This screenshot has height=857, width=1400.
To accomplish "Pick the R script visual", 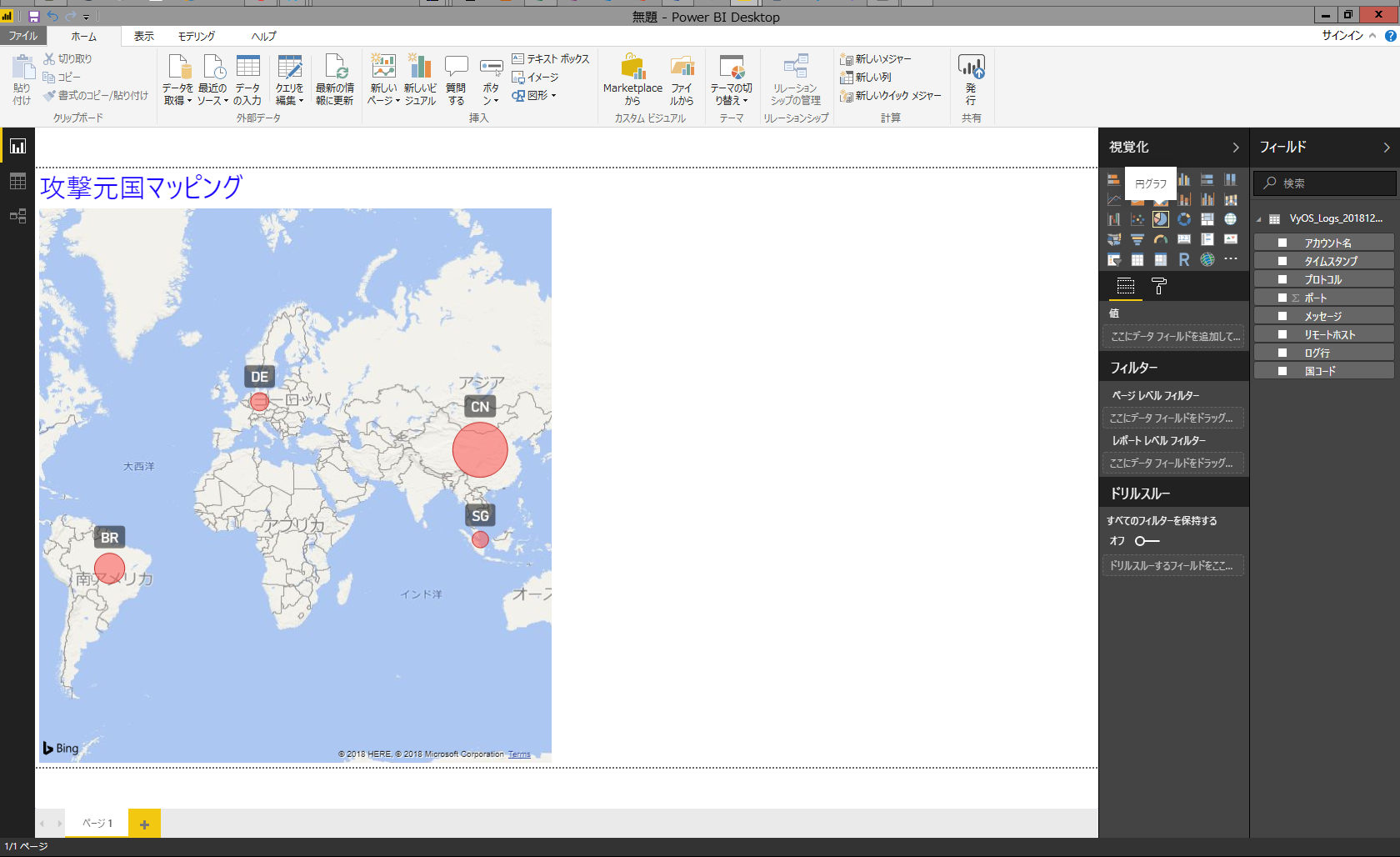I will click(x=1183, y=259).
